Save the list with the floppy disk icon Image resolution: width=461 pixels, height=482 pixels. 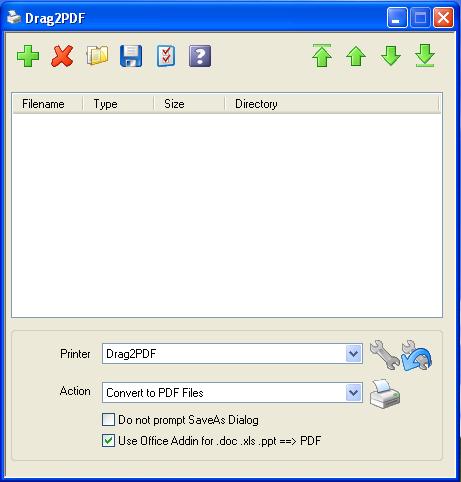(131, 56)
